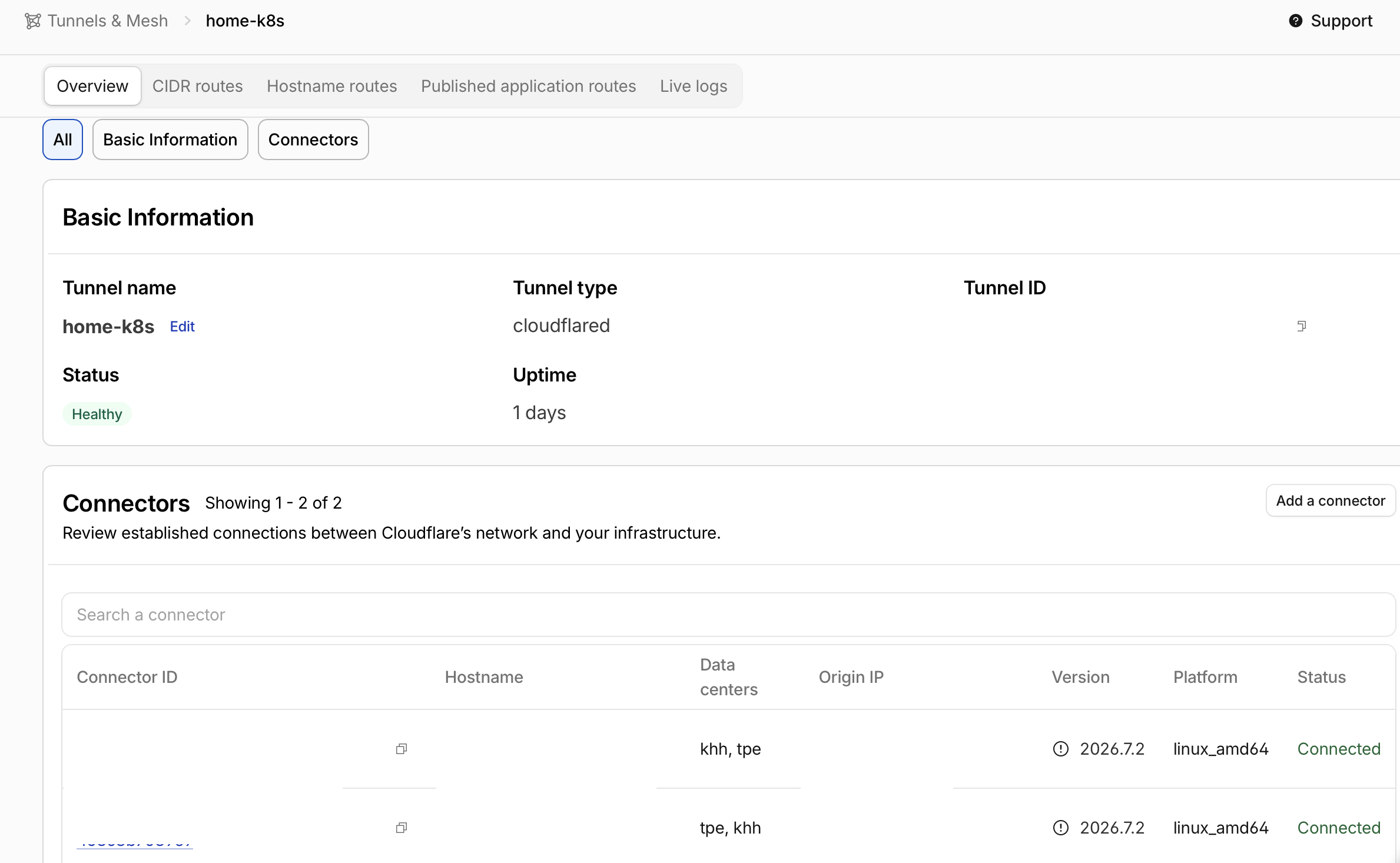Click 2026.7.2 version in tpe, khh row
This screenshot has width=1400, height=863.
point(1112,828)
